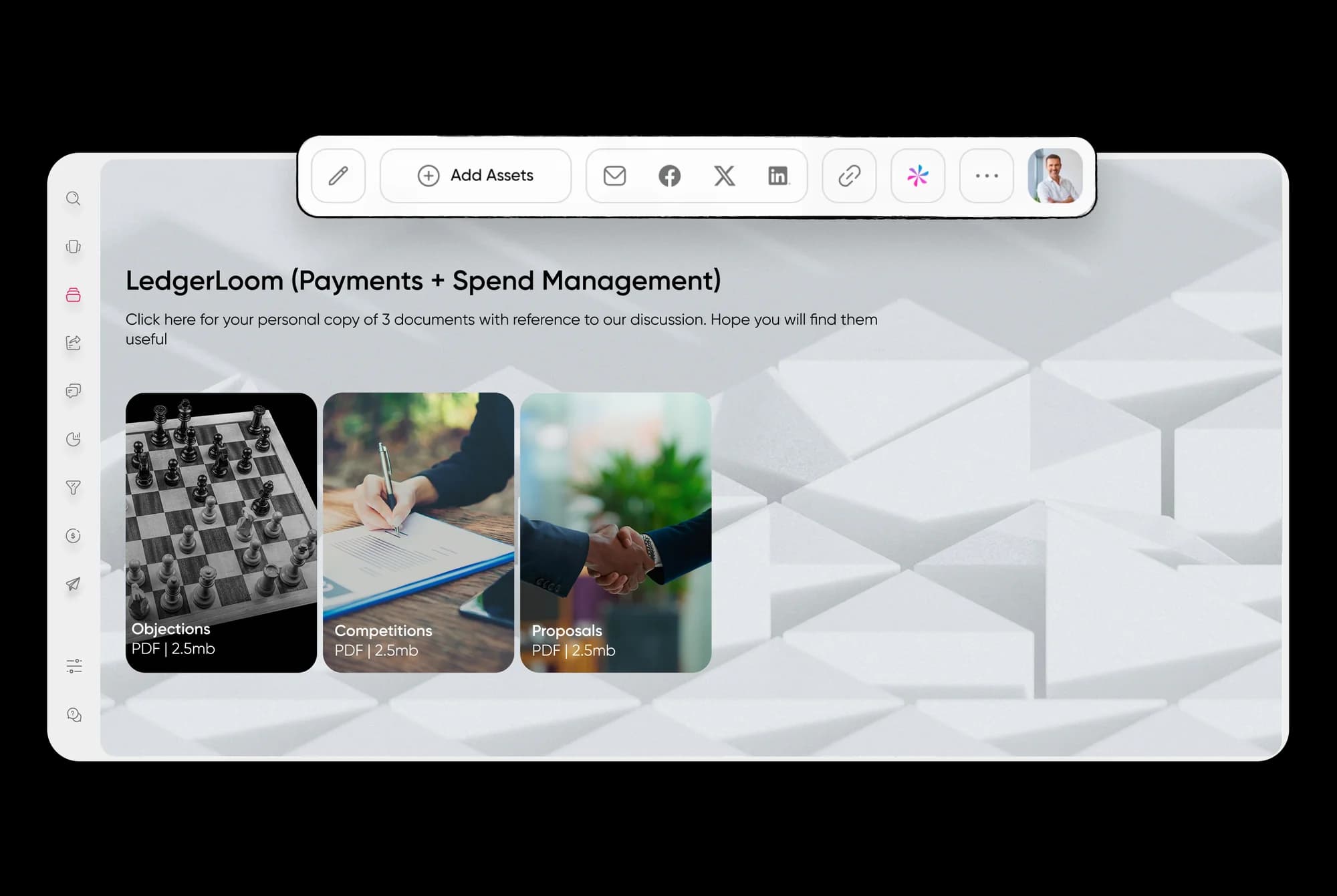Open the funnel filter sidebar icon

(74, 487)
